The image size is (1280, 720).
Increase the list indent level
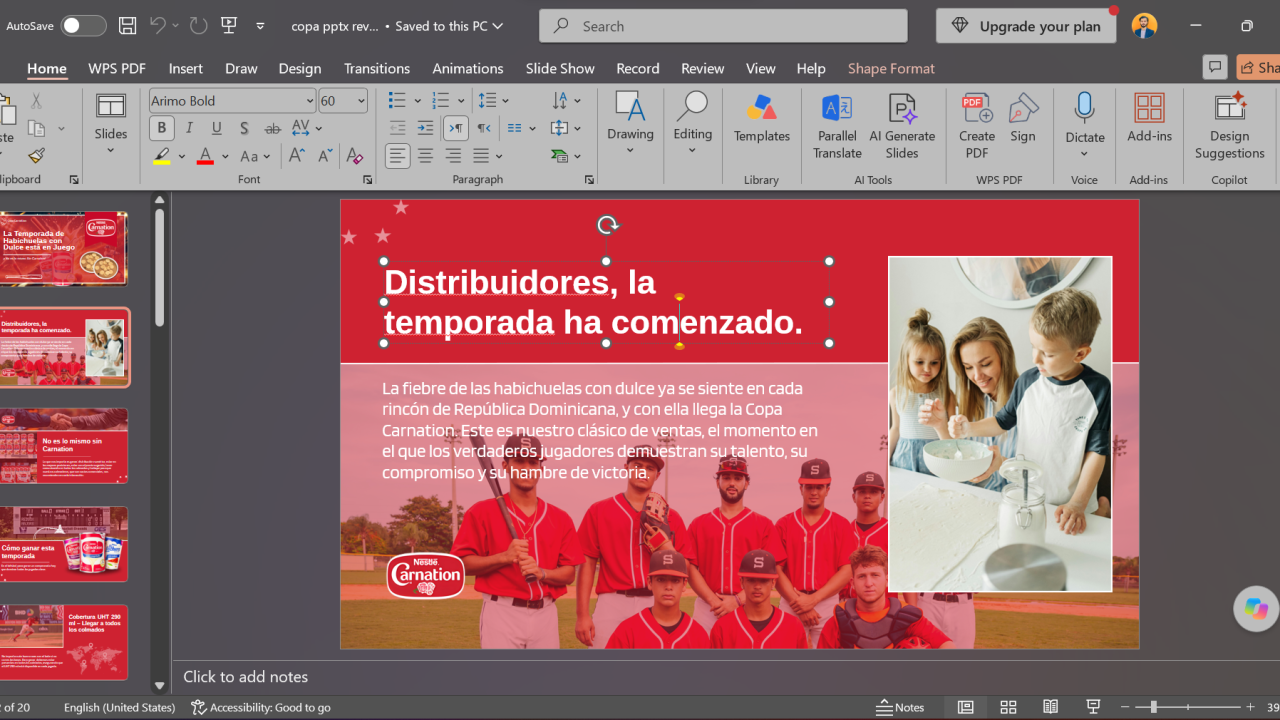tap(425, 128)
